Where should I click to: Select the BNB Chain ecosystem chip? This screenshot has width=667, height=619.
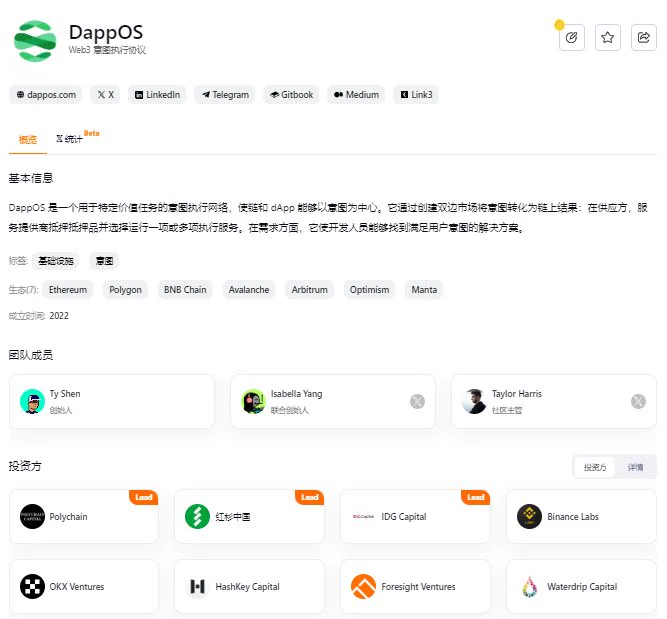tap(185, 290)
